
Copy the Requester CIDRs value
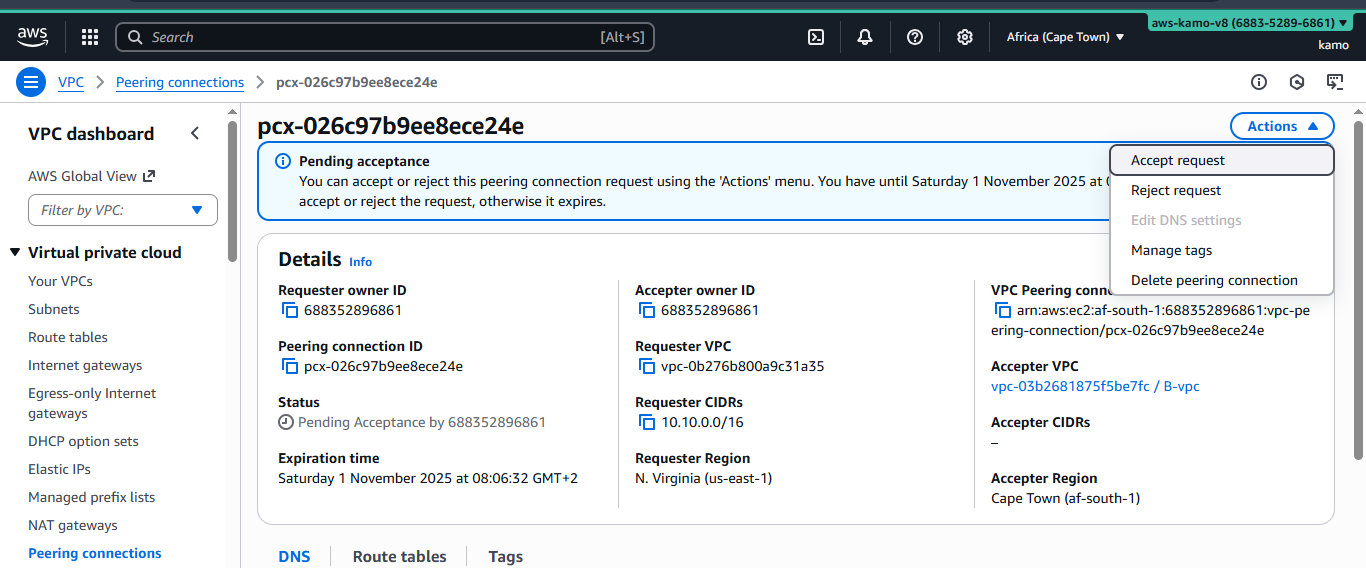pos(647,423)
